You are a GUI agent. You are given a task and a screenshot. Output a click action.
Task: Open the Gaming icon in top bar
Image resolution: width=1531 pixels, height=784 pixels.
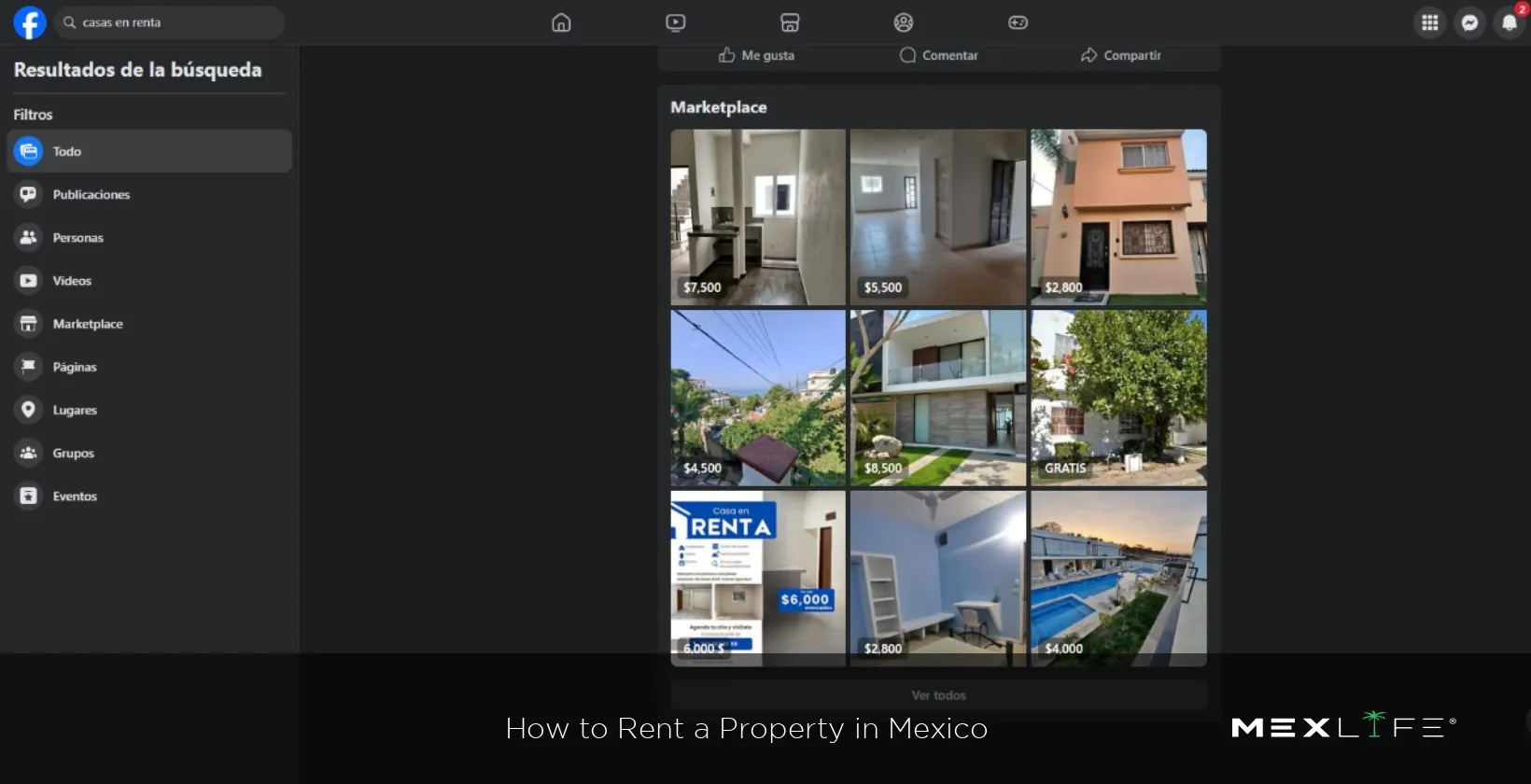[1018, 22]
